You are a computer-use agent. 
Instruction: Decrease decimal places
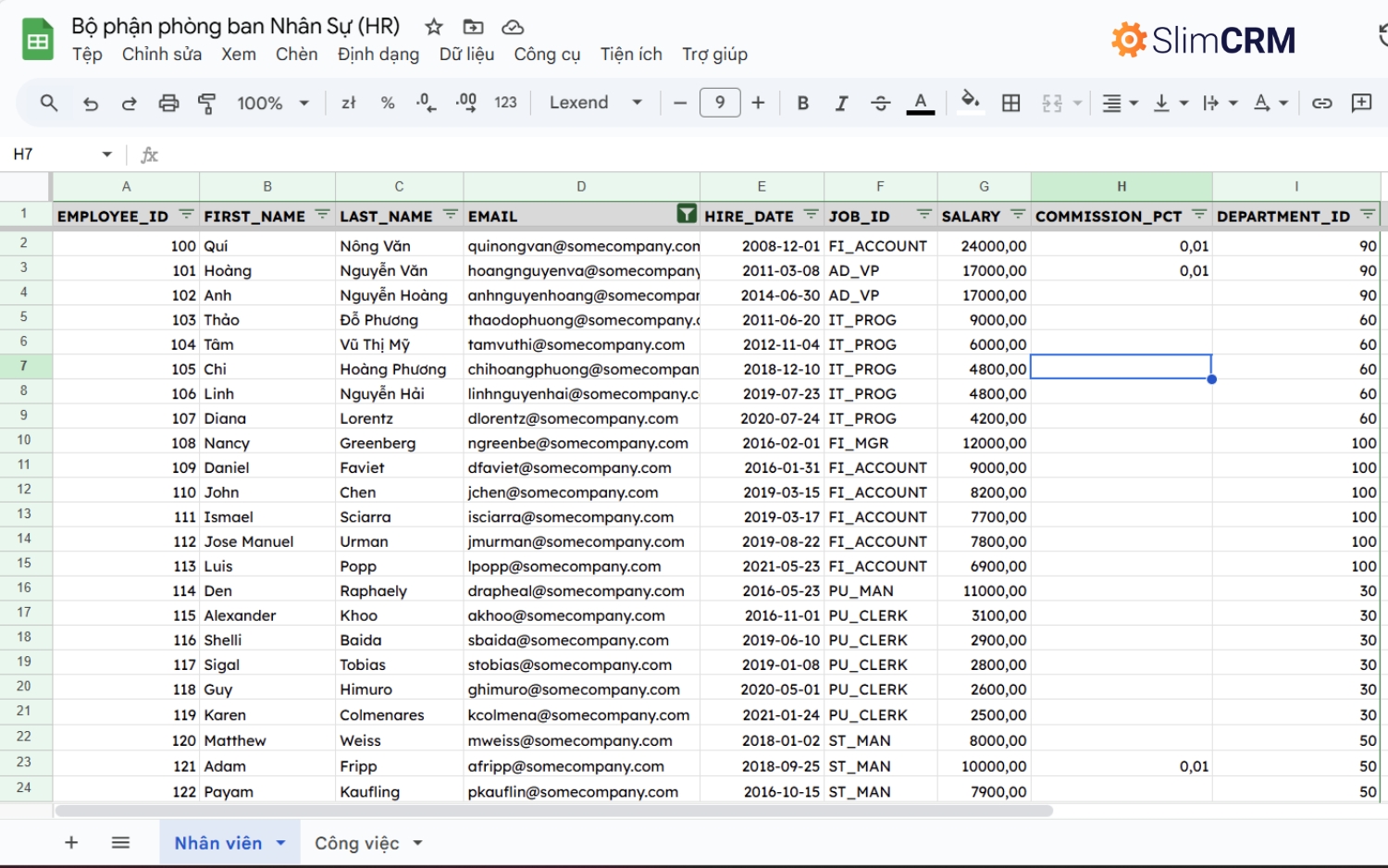pos(426,103)
